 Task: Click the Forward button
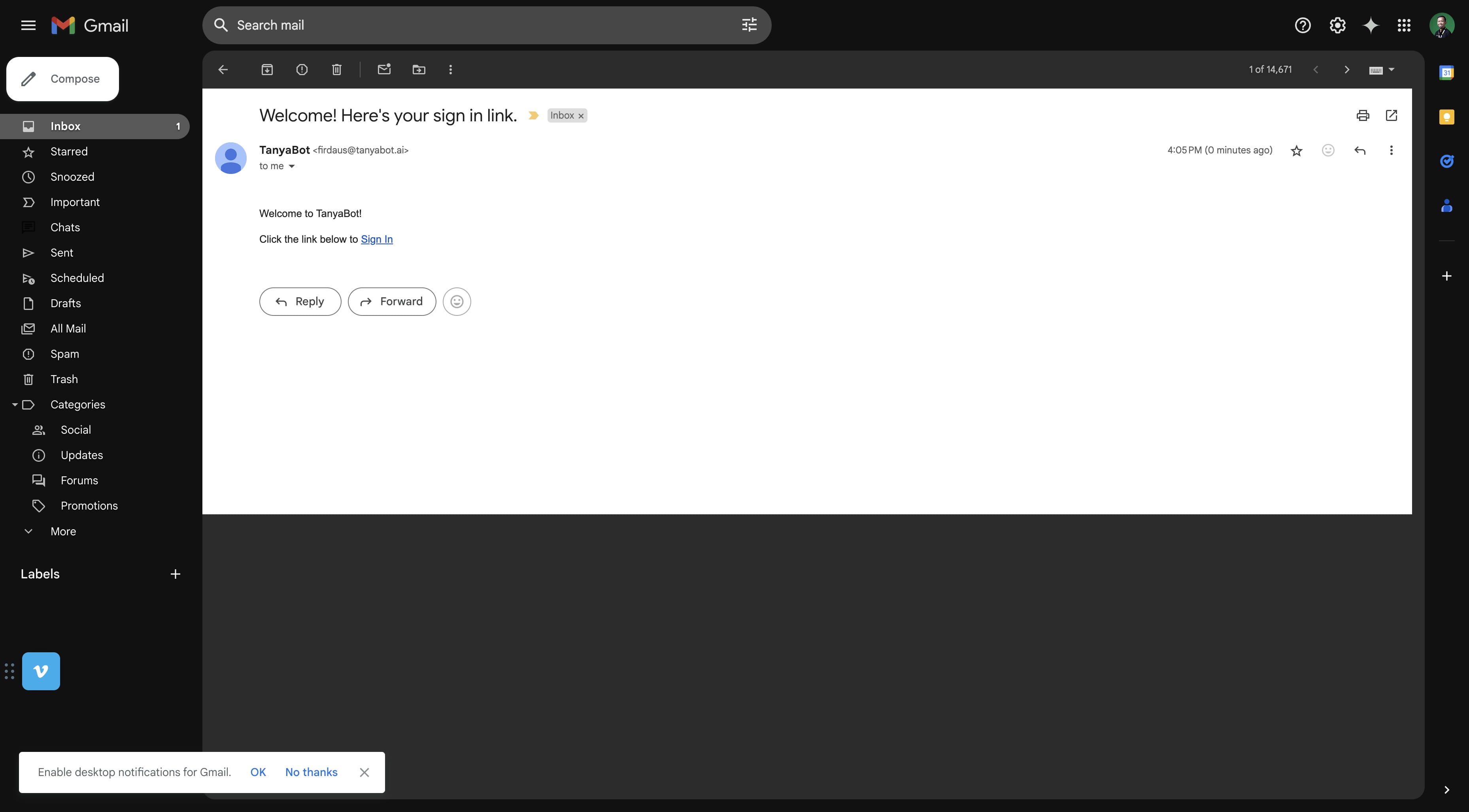(x=392, y=302)
